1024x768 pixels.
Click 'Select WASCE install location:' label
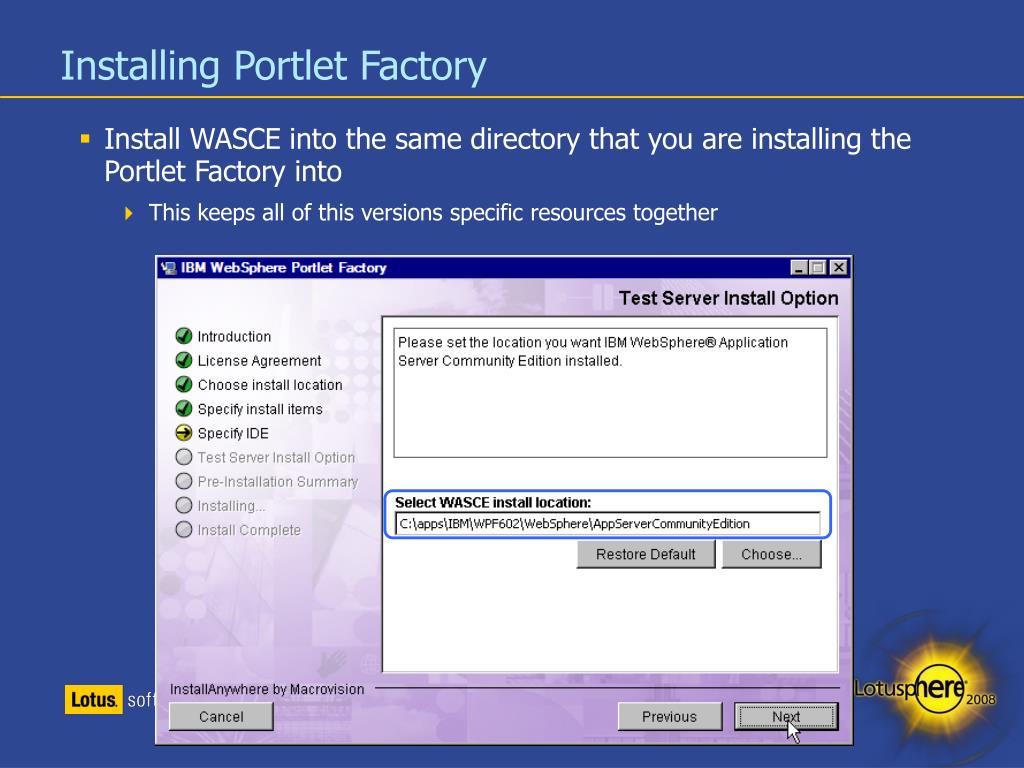coord(493,502)
